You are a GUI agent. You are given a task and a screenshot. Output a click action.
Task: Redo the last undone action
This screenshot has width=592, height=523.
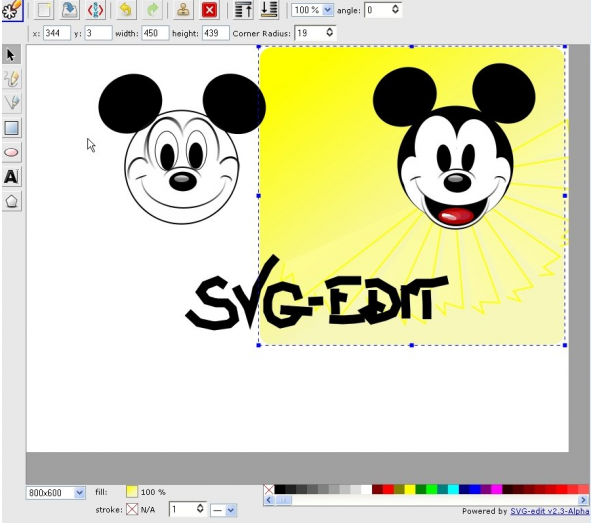pyautogui.click(x=152, y=10)
